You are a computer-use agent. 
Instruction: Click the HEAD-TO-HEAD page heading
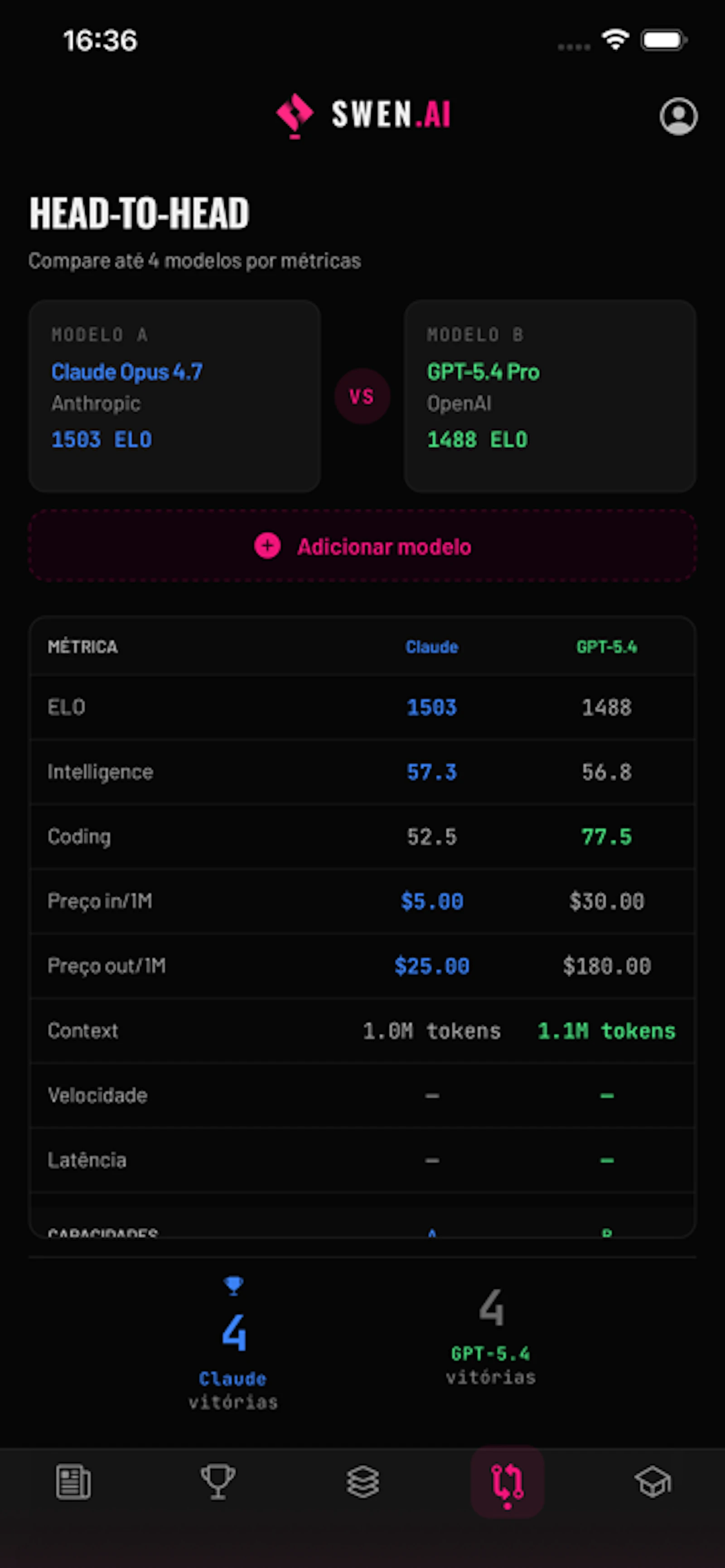pyautogui.click(x=139, y=213)
